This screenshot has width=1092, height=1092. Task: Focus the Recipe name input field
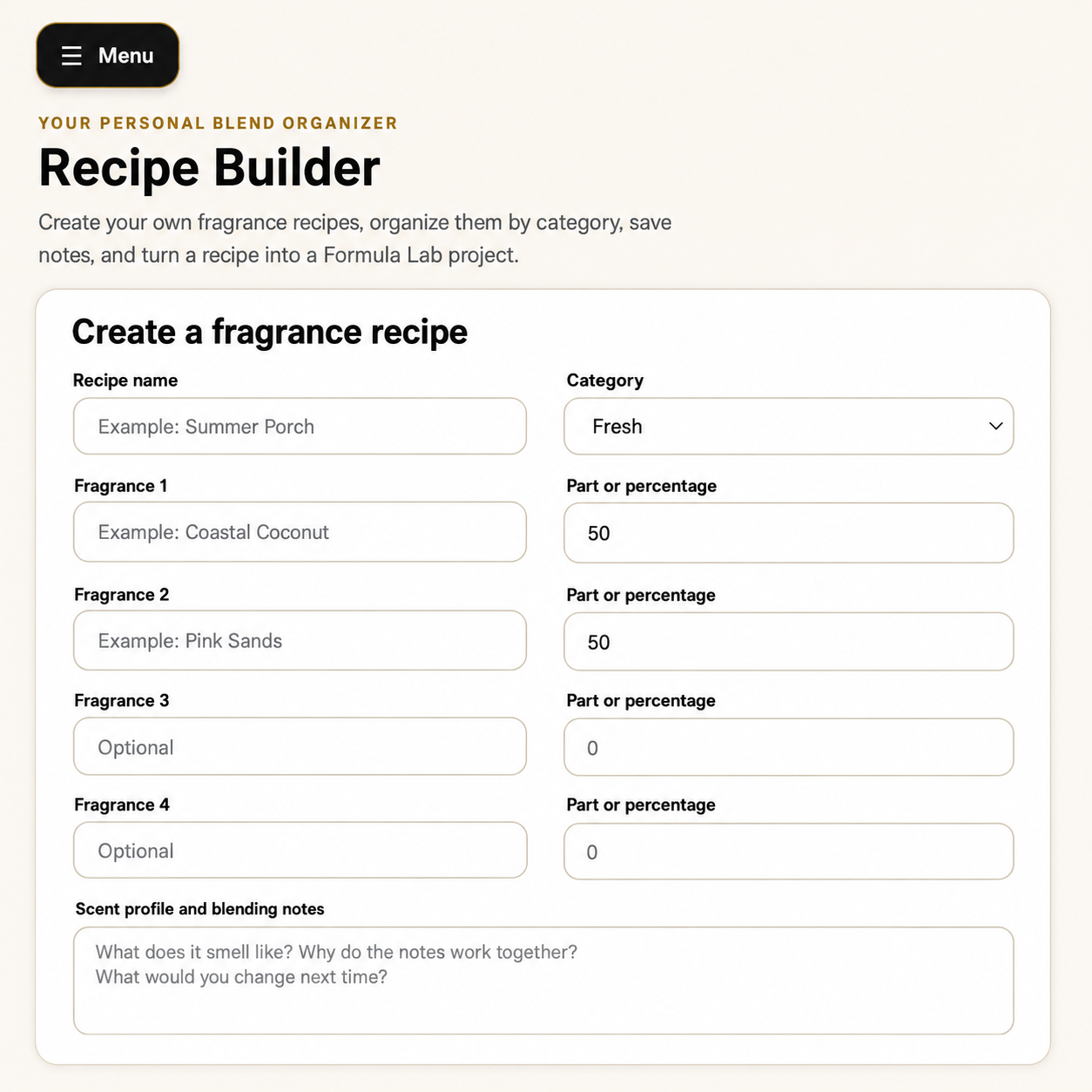point(300,427)
